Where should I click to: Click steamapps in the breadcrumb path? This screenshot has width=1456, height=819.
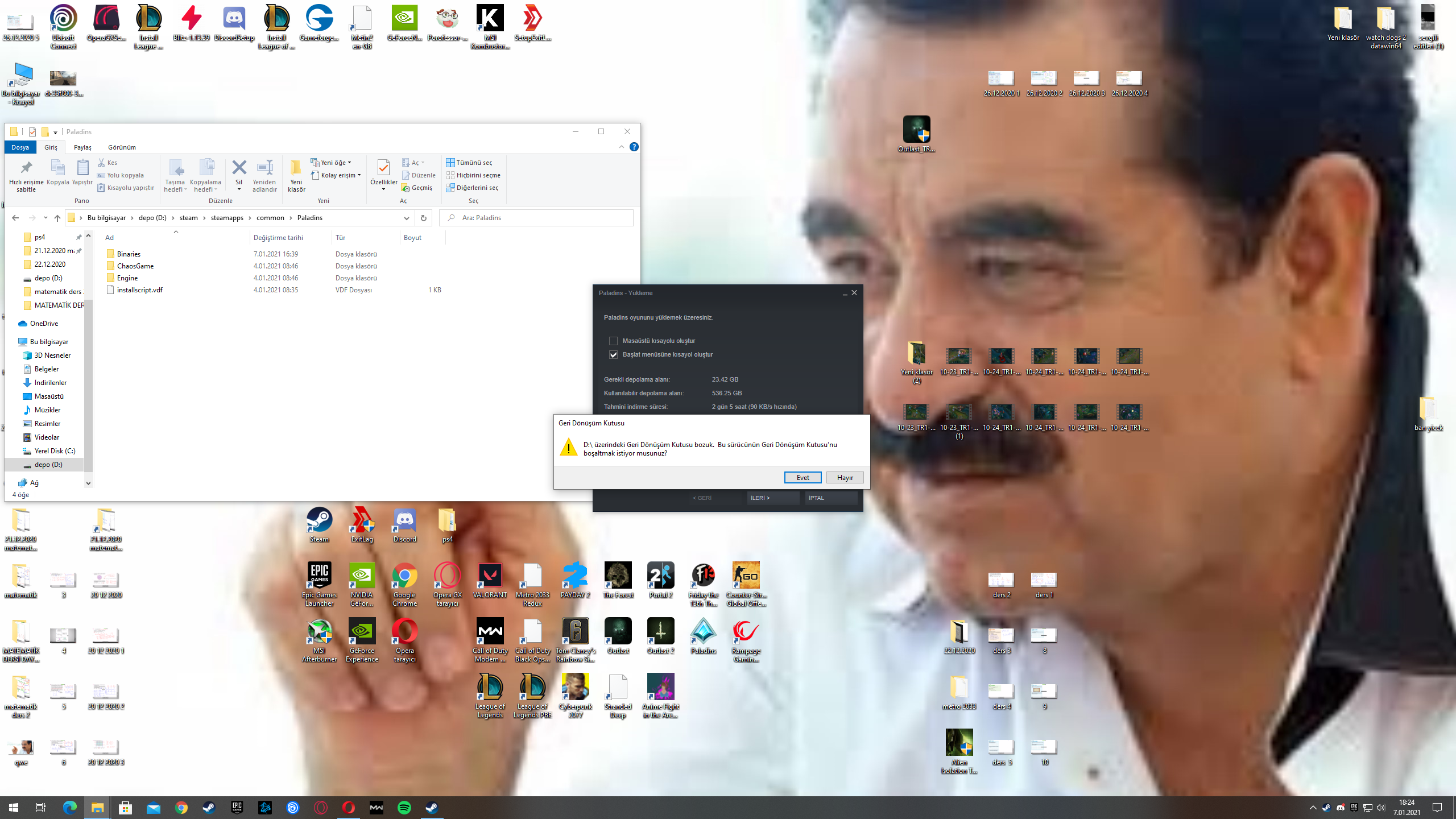(x=227, y=218)
